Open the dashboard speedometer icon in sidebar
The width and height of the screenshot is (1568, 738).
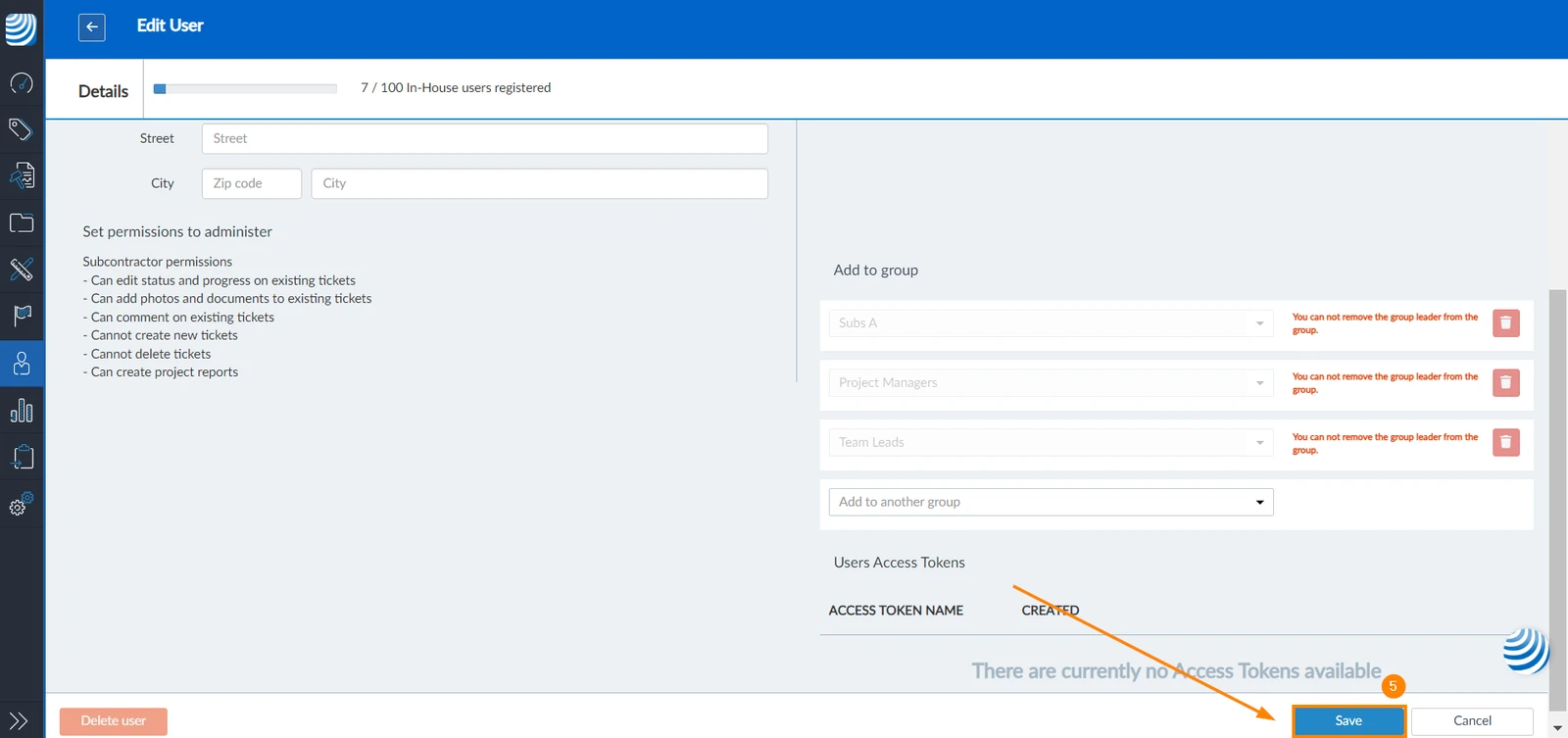coord(22,83)
